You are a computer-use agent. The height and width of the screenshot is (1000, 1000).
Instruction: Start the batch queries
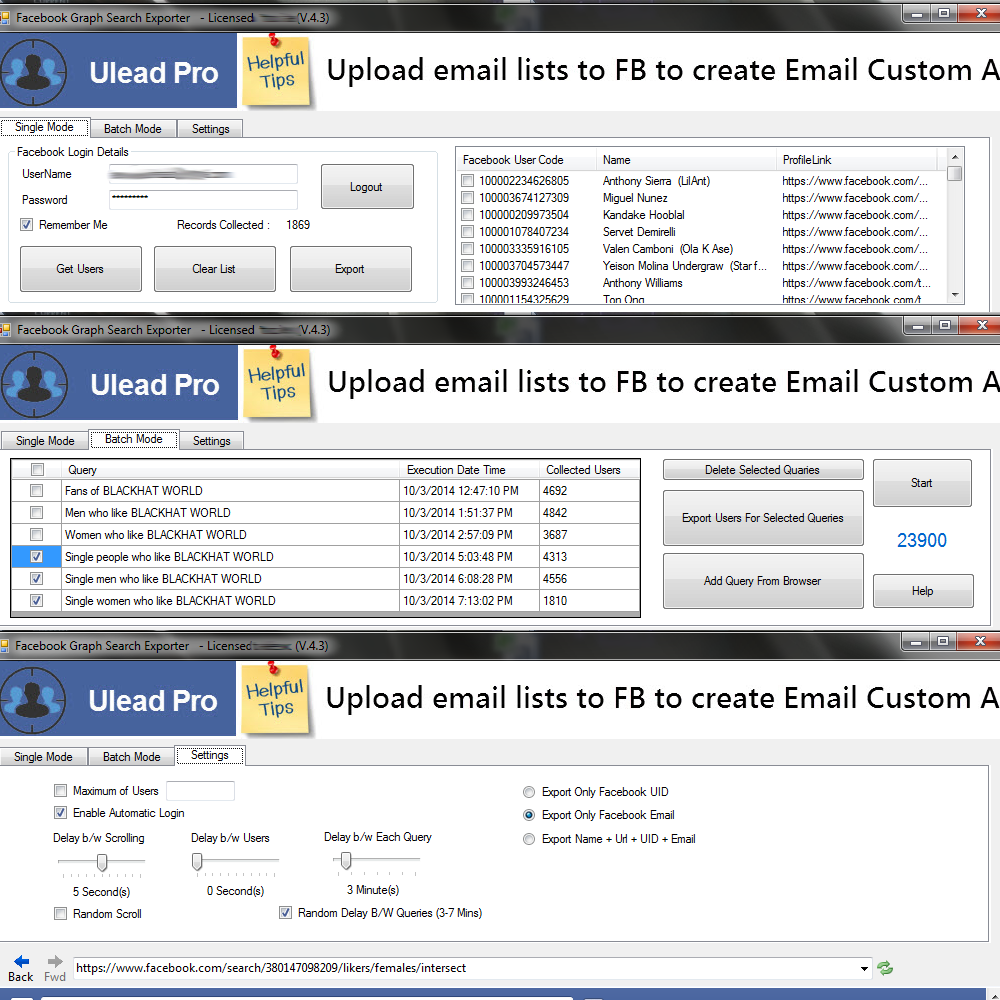[x=922, y=483]
